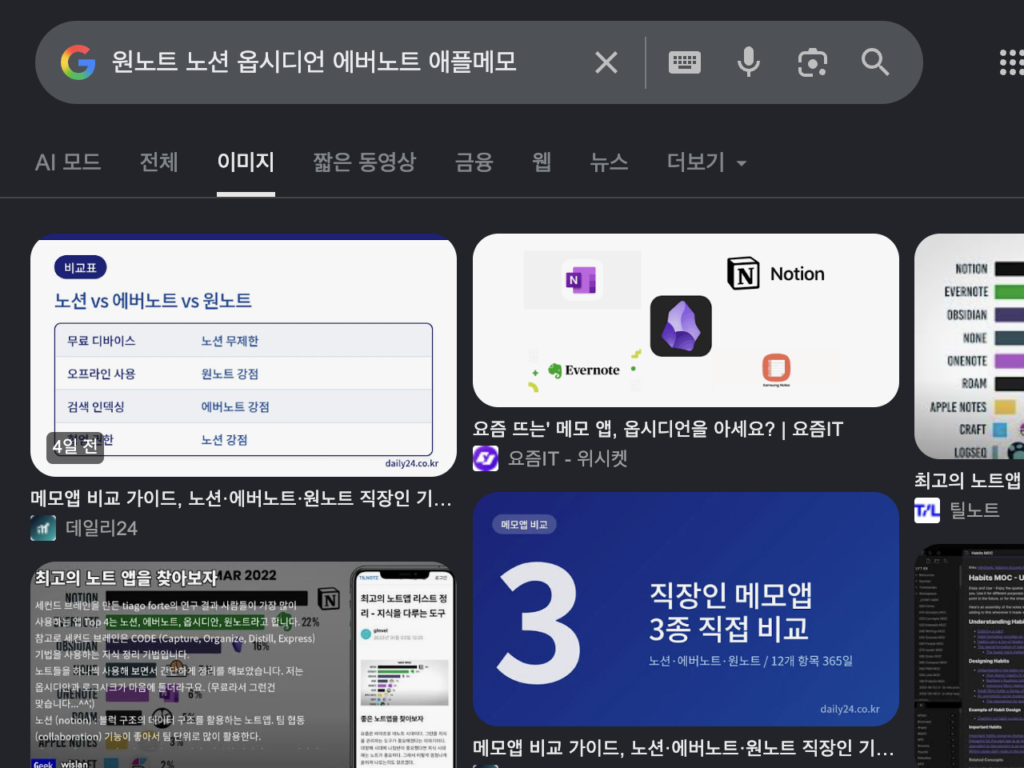Open 노션 vs 에버노트 vs 원노트 comparison image
The height and width of the screenshot is (768, 1024).
pyautogui.click(x=244, y=355)
